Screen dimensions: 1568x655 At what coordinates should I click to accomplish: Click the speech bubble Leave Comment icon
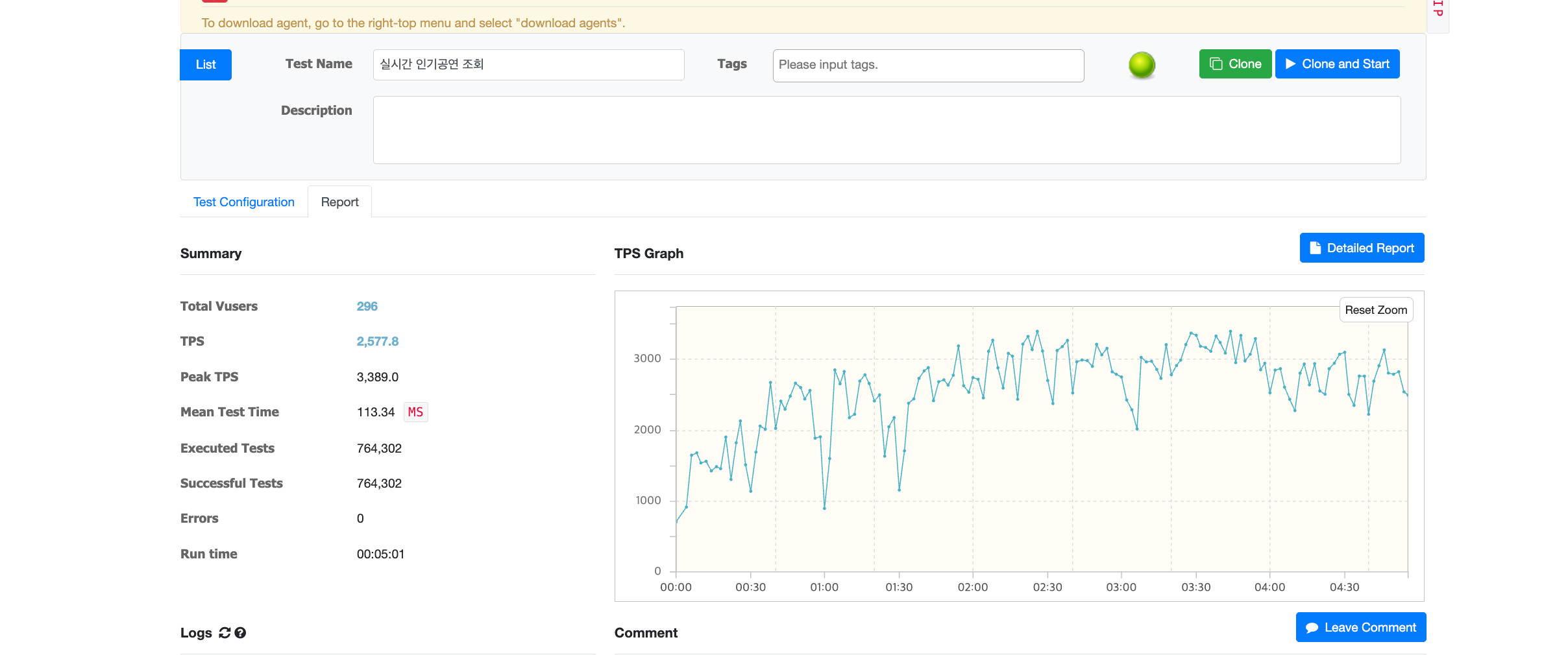[x=1312, y=628]
